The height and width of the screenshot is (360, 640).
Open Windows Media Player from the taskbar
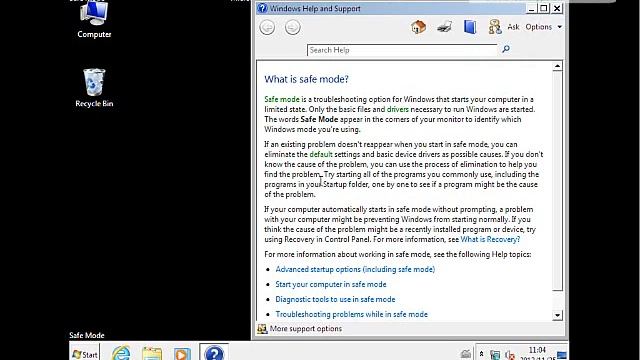click(x=182, y=353)
